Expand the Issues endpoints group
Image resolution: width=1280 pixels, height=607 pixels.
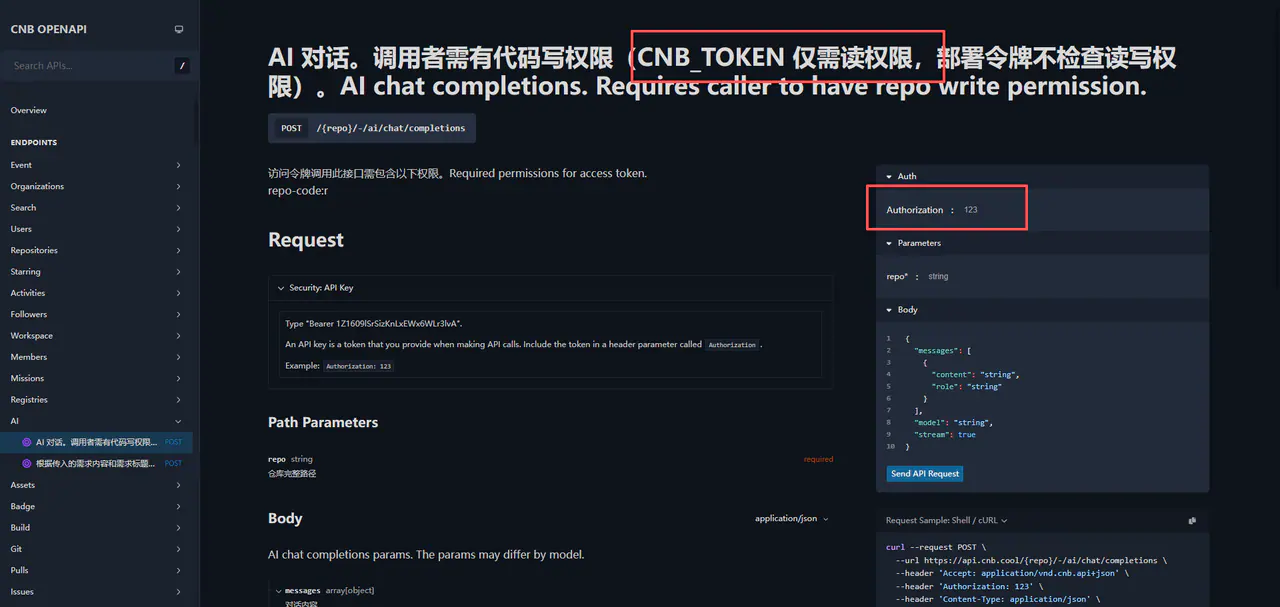[96, 592]
